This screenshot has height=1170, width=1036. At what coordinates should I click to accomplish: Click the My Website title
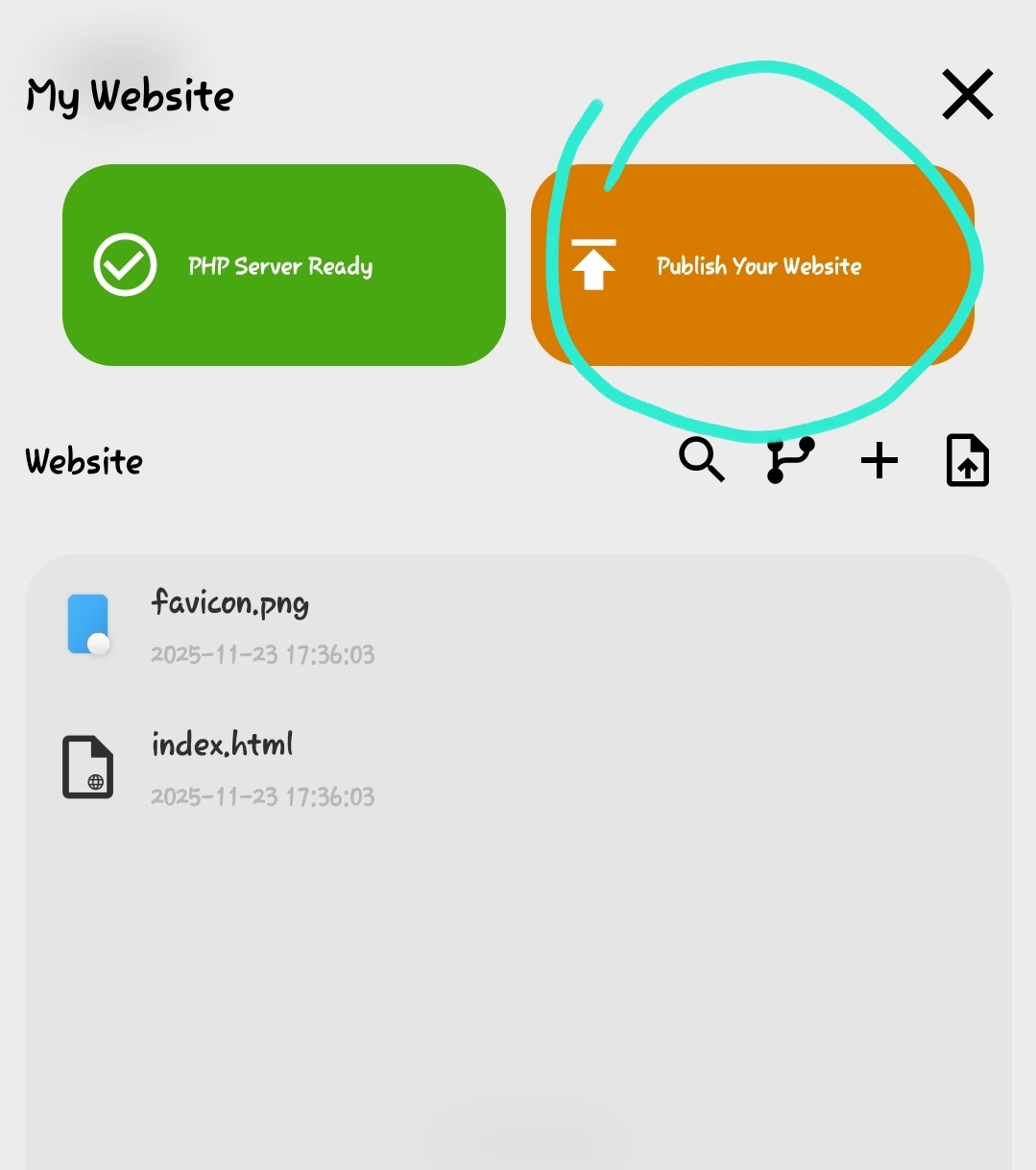(130, 96)
